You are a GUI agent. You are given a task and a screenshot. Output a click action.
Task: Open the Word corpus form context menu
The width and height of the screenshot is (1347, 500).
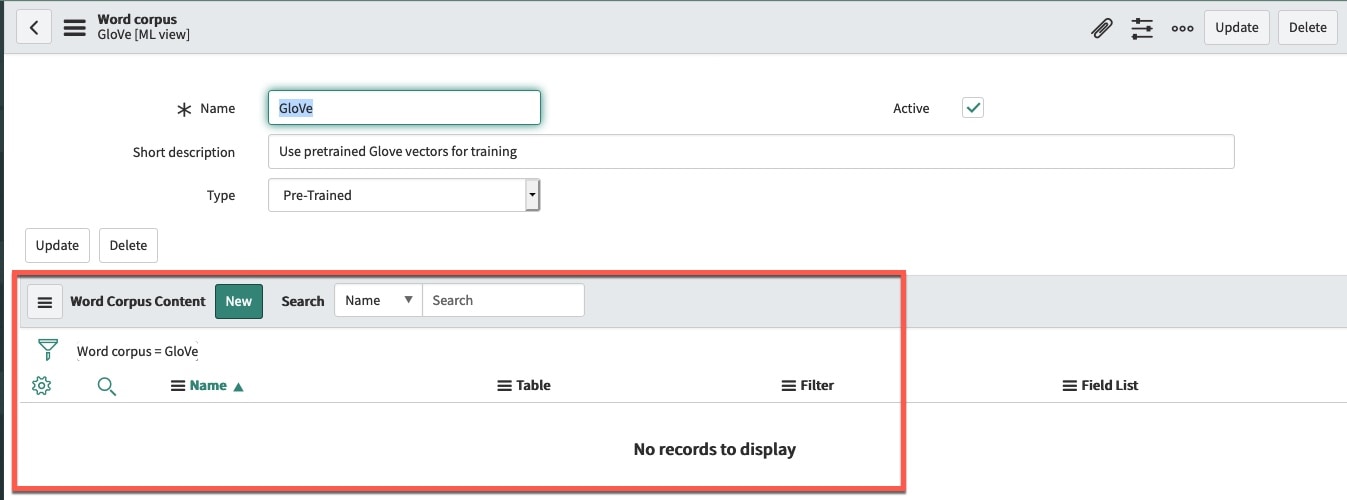pyautogui.click(x=75, y=27)
